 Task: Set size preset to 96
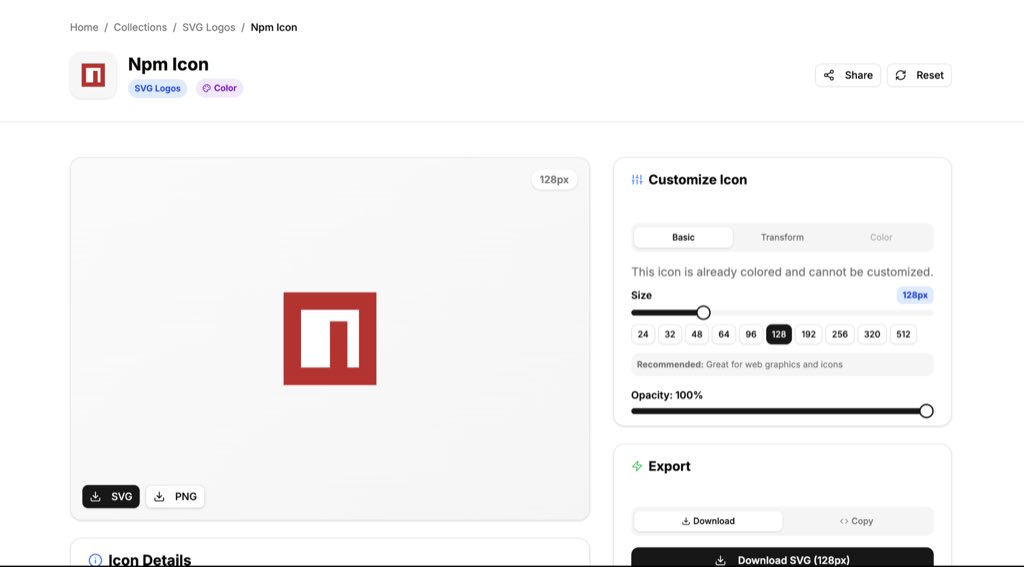pyautogui.click(x=751, y=334)
